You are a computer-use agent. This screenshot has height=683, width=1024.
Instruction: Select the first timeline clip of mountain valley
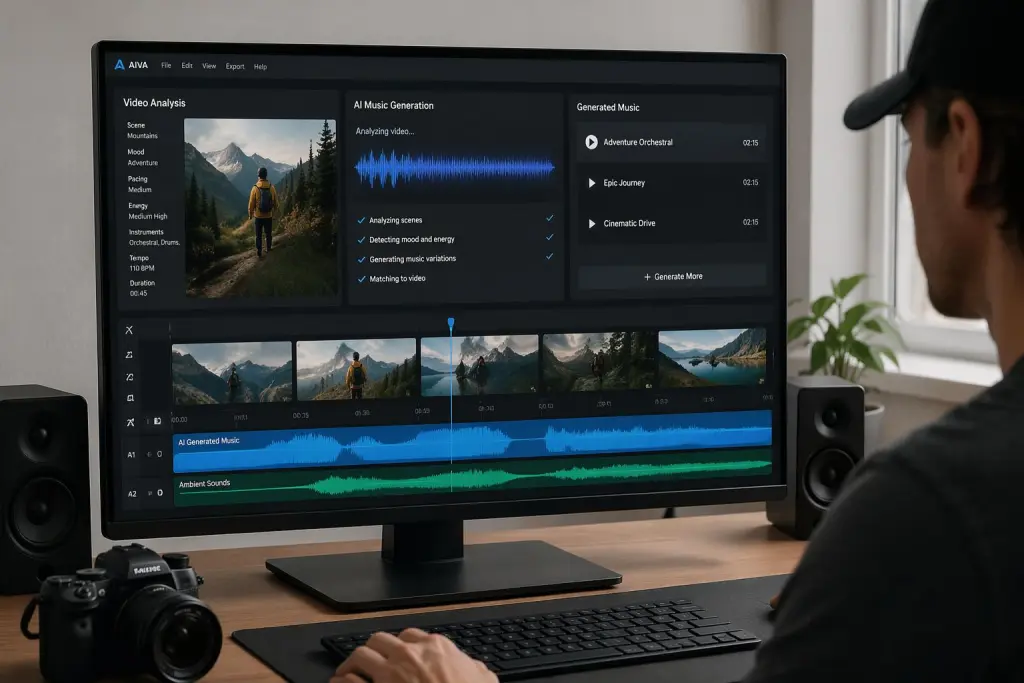(232, 372)
